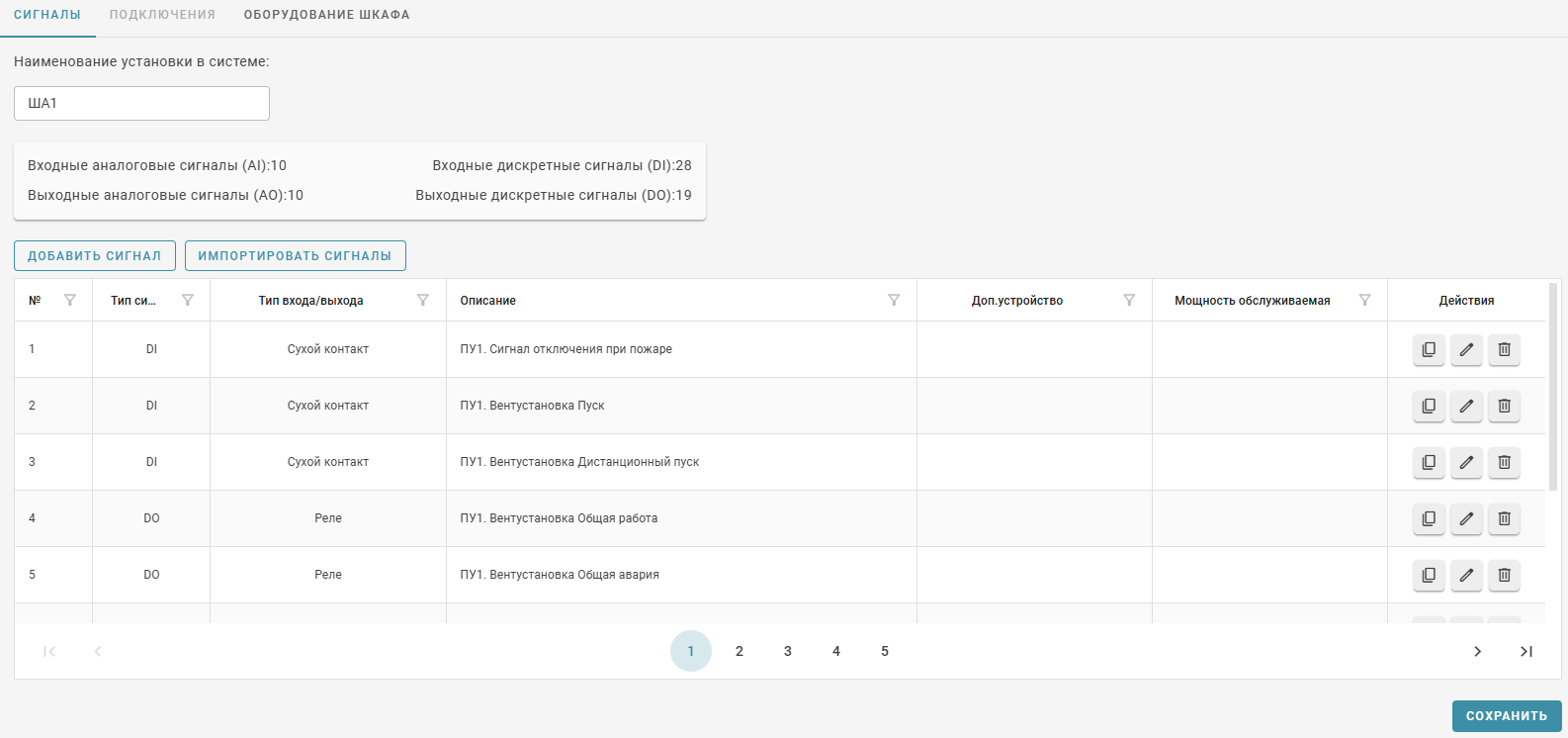Viewport: 1568px width, 738px height.
Task: Filter by Тип входа/выхода column
Action: 423,300
